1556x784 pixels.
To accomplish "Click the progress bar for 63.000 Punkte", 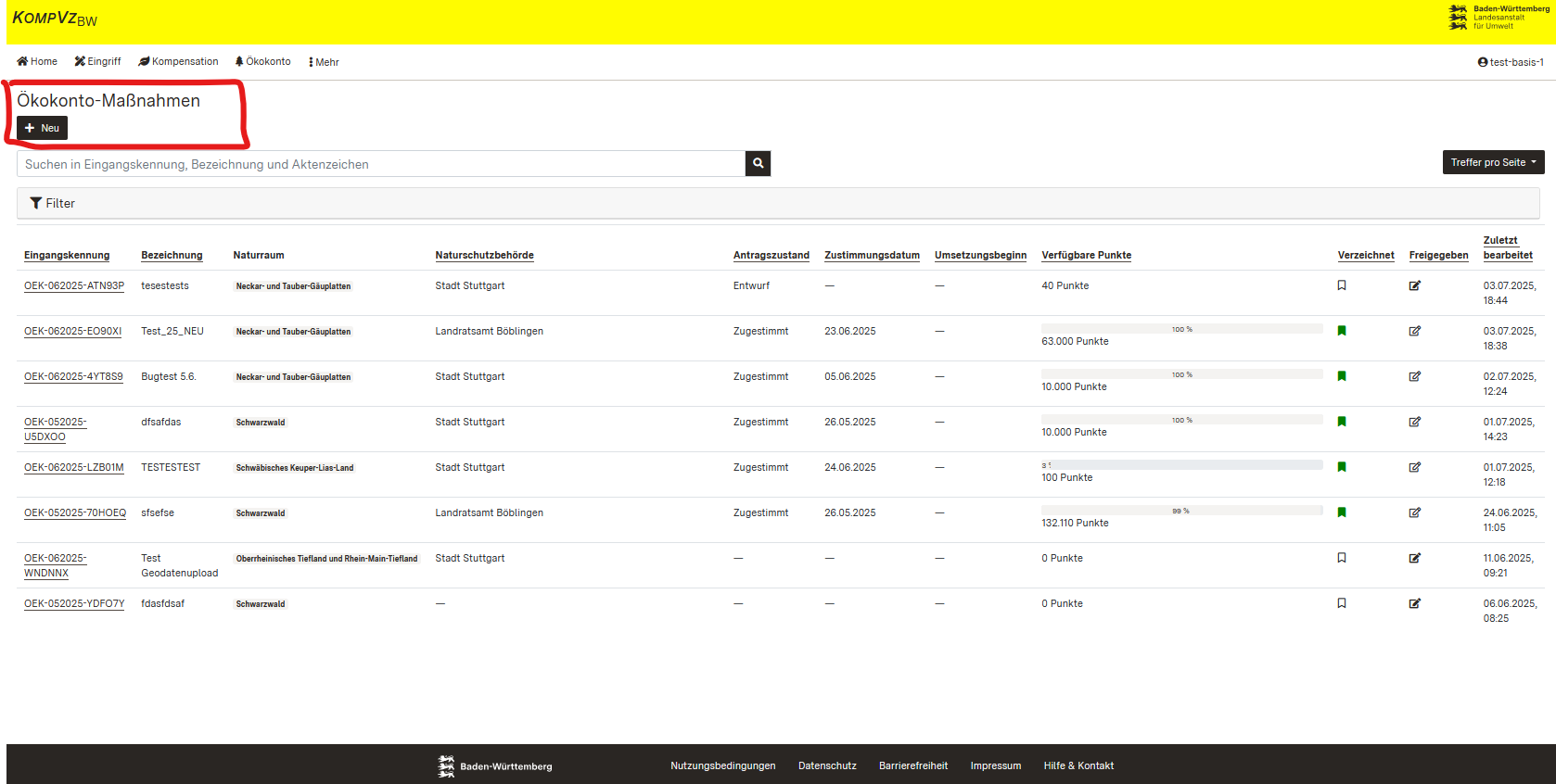I will 1181,329.
